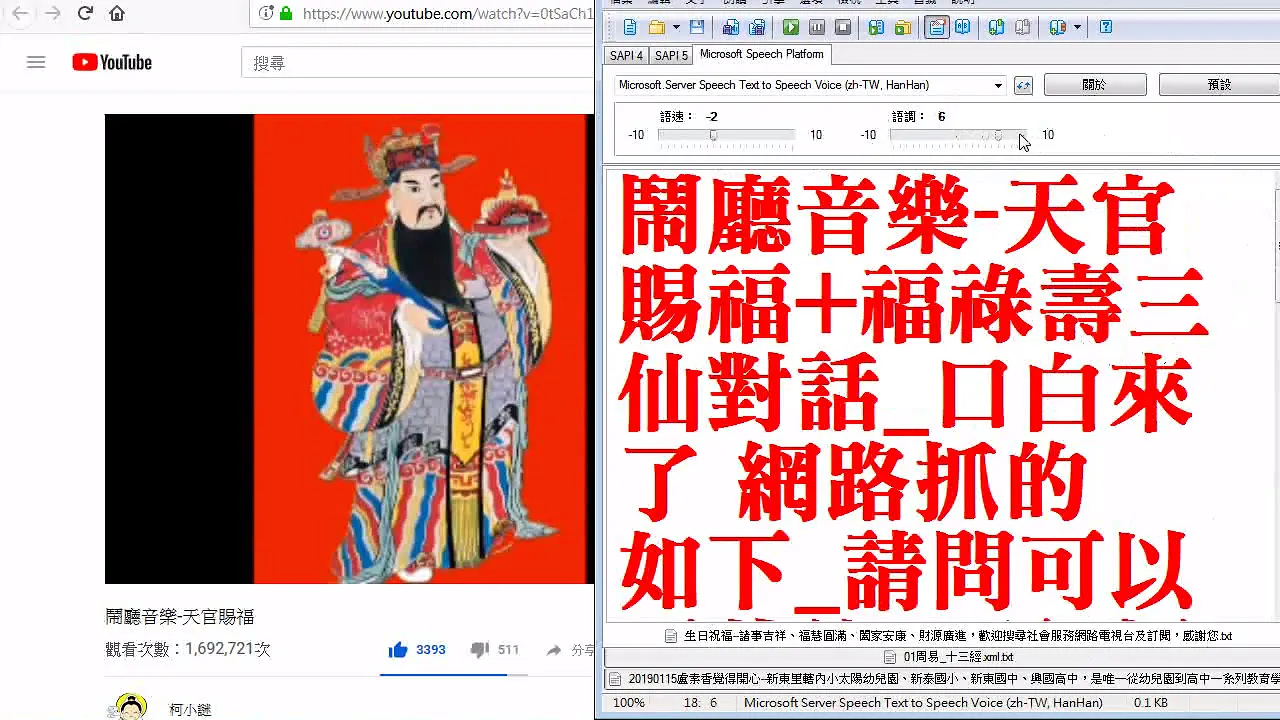Viewport: 1280px width, 720px height.
Task: Open the YouTube hamburger guide menu
Action: 36,62
